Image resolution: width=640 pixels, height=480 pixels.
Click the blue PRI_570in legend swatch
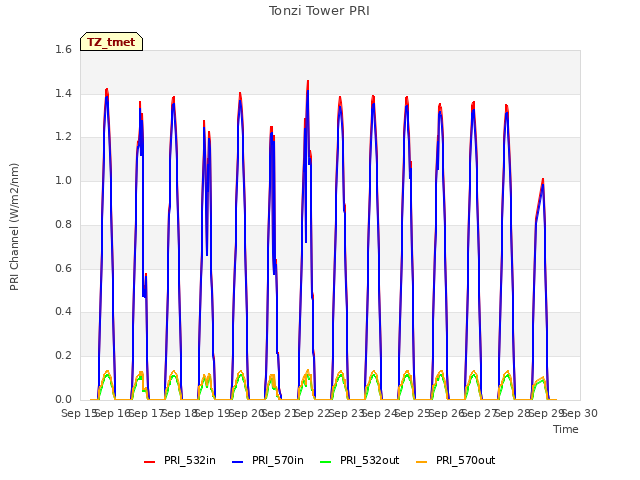point(238,462)
